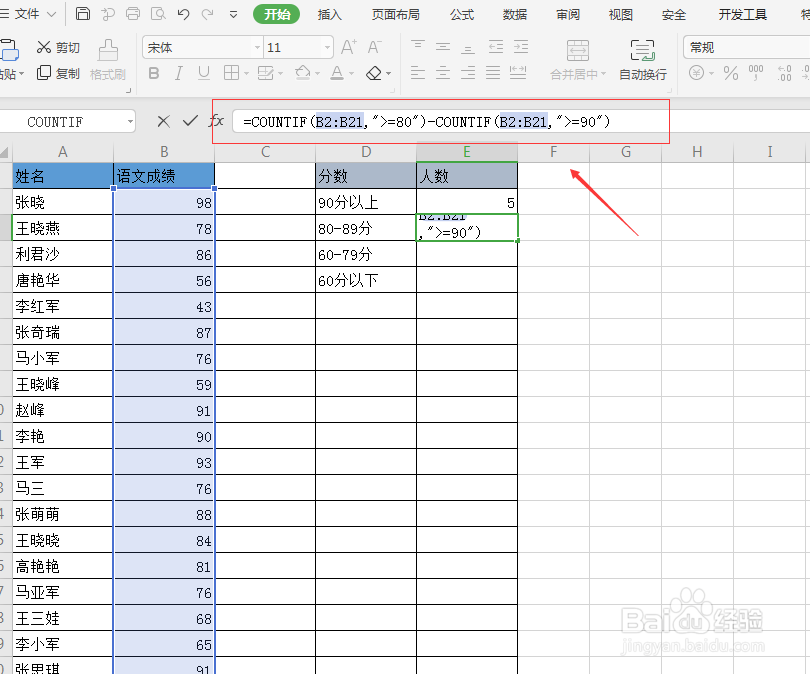Expand the name box COUNTIF dropdown

(130, 122)
